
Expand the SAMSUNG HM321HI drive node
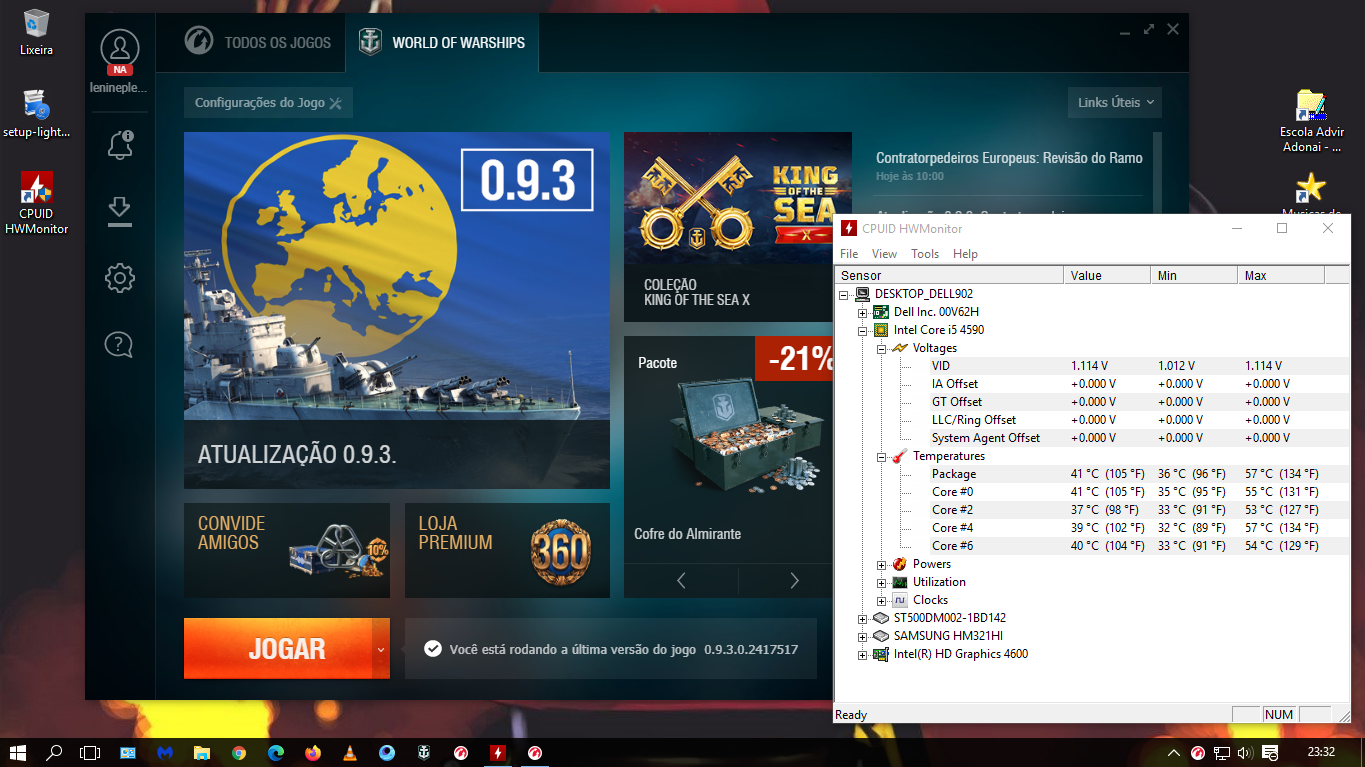[863, 636]
